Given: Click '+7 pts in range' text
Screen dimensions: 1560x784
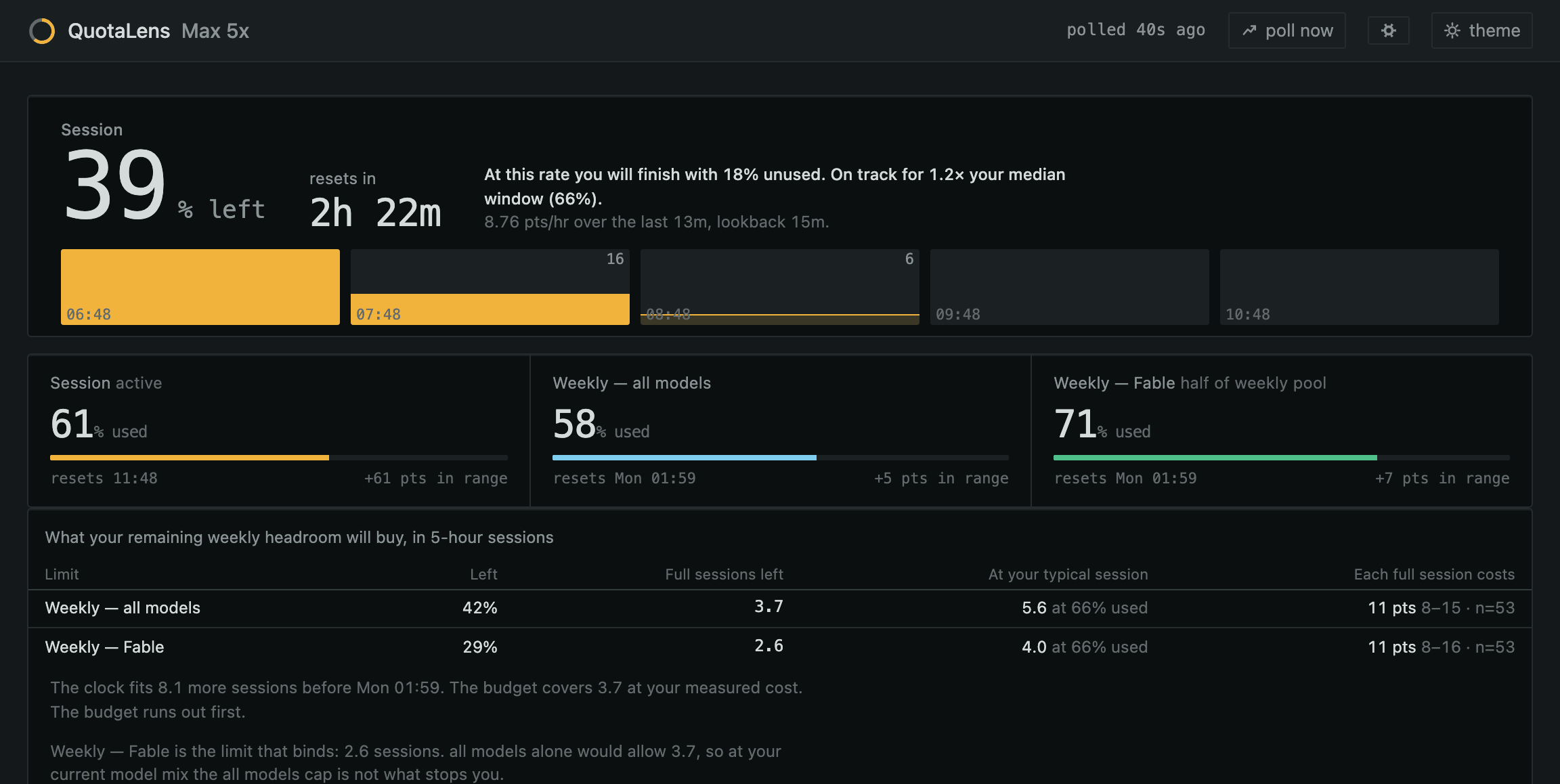Looking at the screenshot, I should pos(1442,478).
